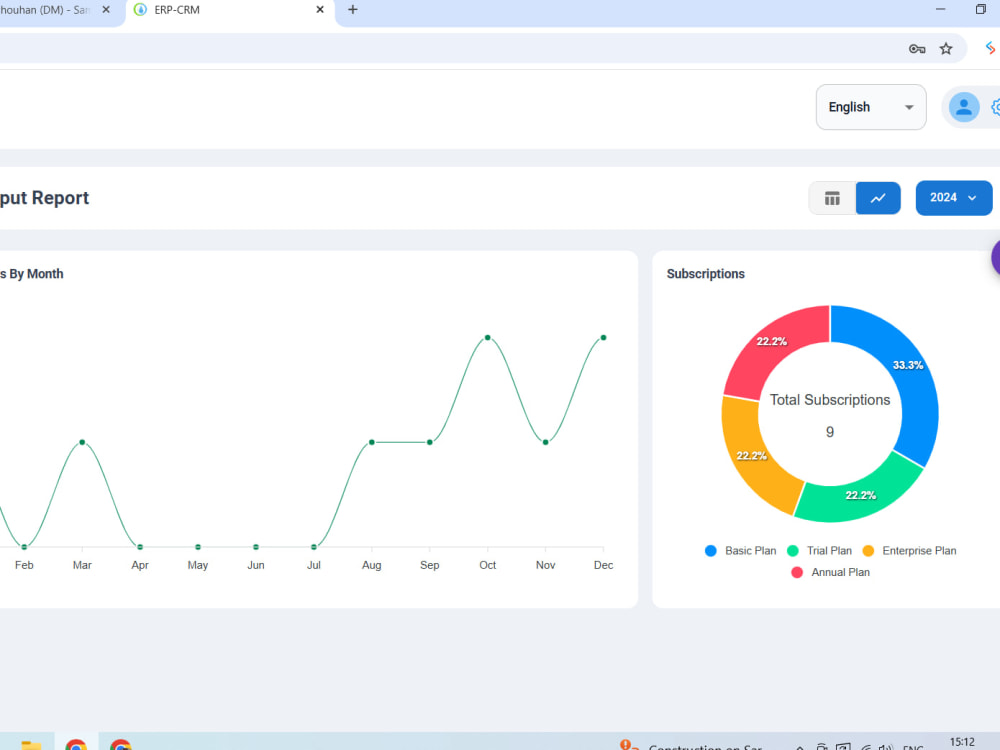Close the ERP-CRM tab

[x=320, y=10]
